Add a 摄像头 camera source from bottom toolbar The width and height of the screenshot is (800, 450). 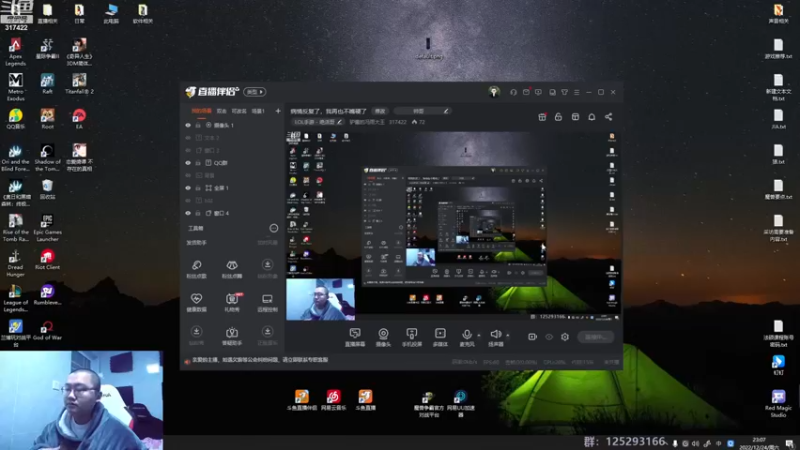coord(383,334)
